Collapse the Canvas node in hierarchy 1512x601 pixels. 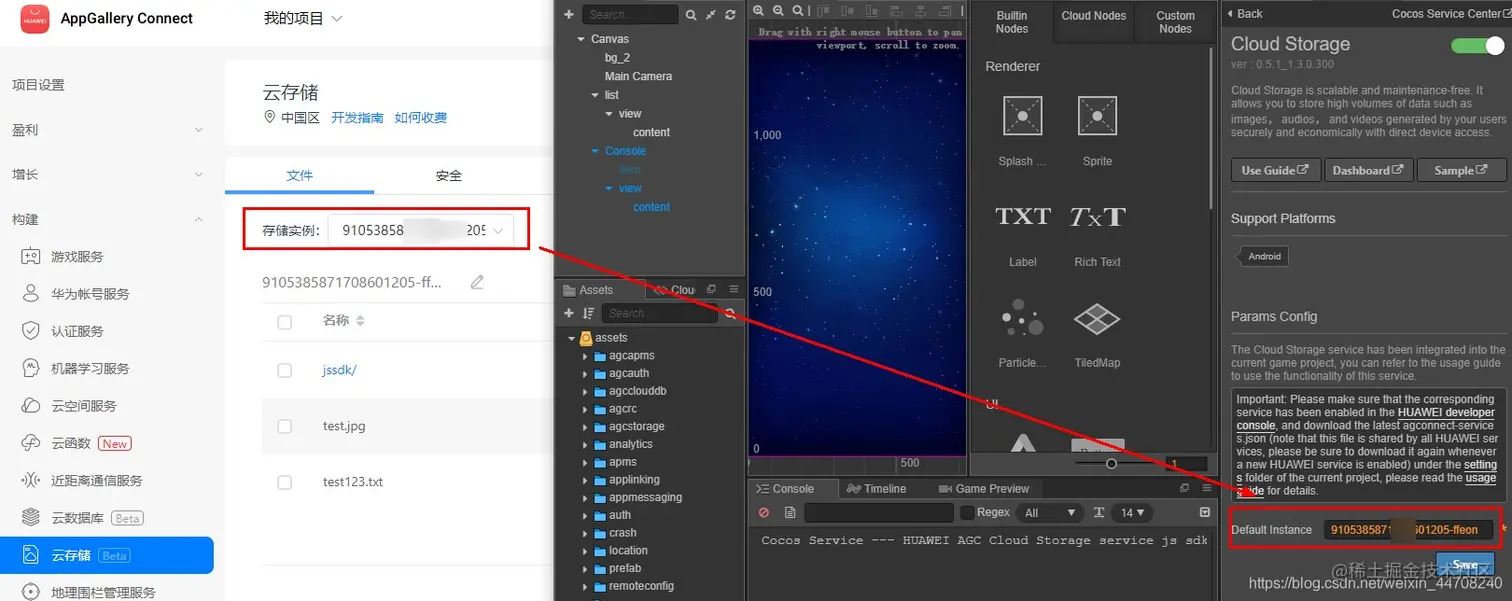pos(581,39)
